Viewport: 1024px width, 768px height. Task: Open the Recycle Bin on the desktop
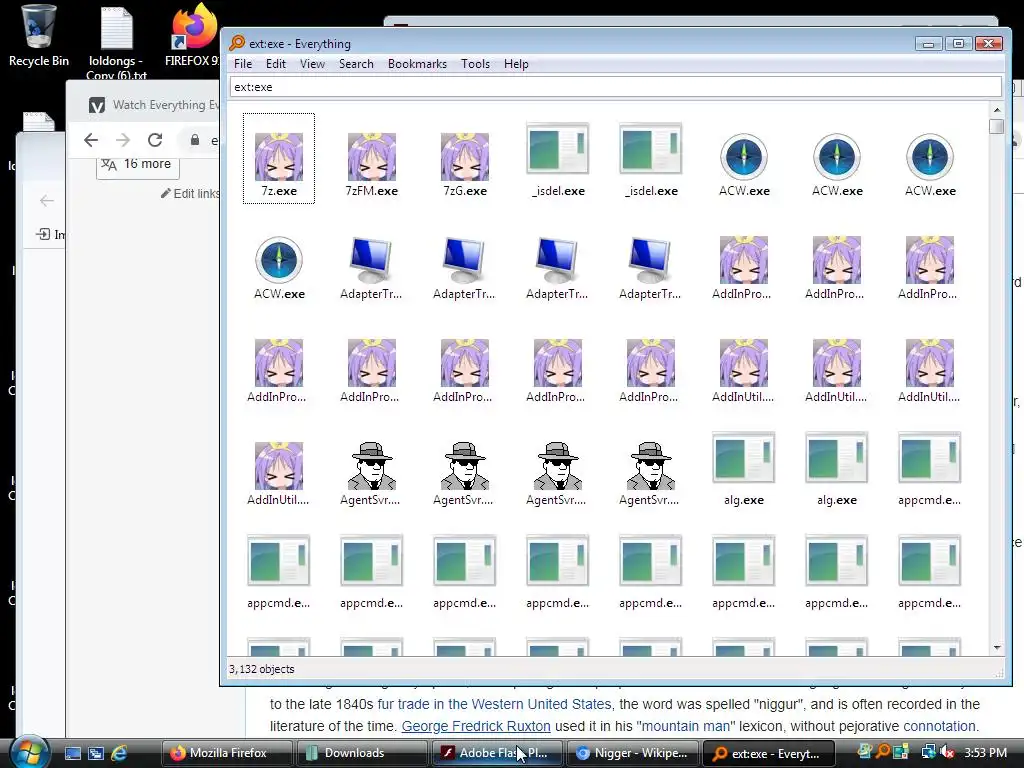[38, 36]
